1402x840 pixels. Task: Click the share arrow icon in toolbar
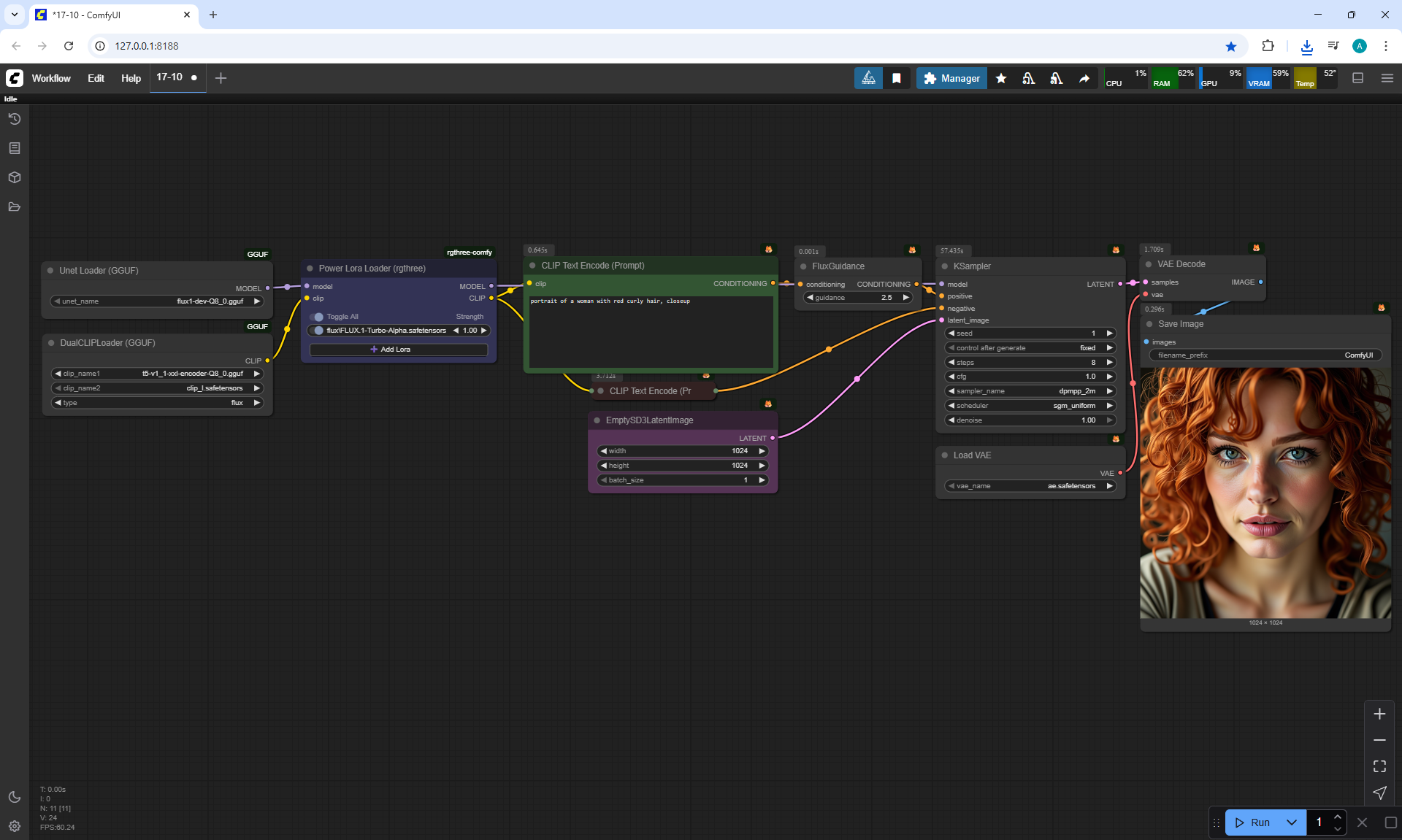pyautogui.click(x=1084, y=78)
